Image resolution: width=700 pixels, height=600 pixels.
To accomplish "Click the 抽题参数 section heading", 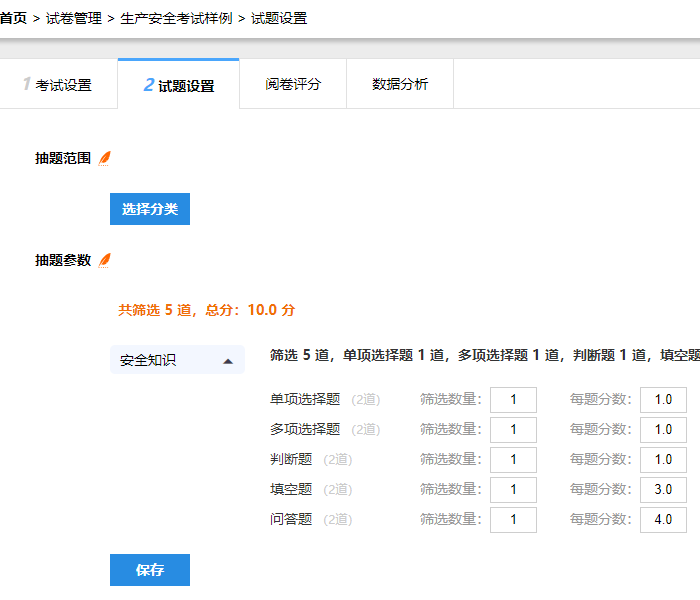I will point(63,260).
